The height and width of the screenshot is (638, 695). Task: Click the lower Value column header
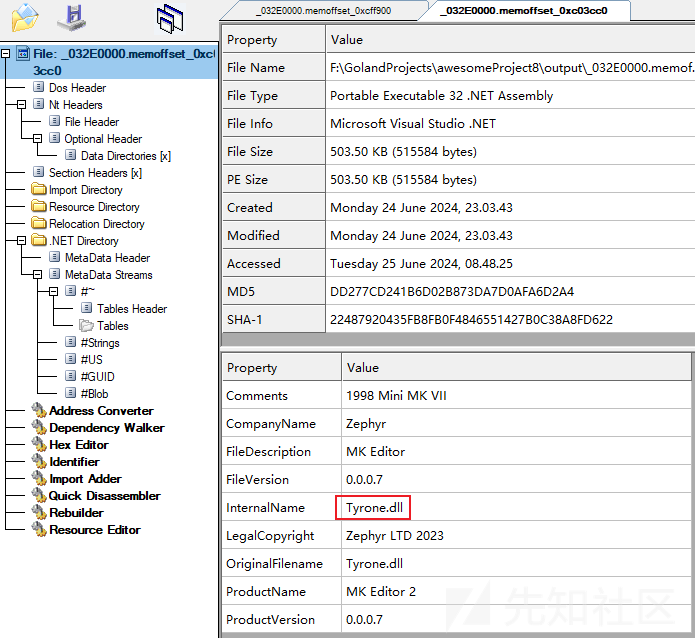point(516,368)
